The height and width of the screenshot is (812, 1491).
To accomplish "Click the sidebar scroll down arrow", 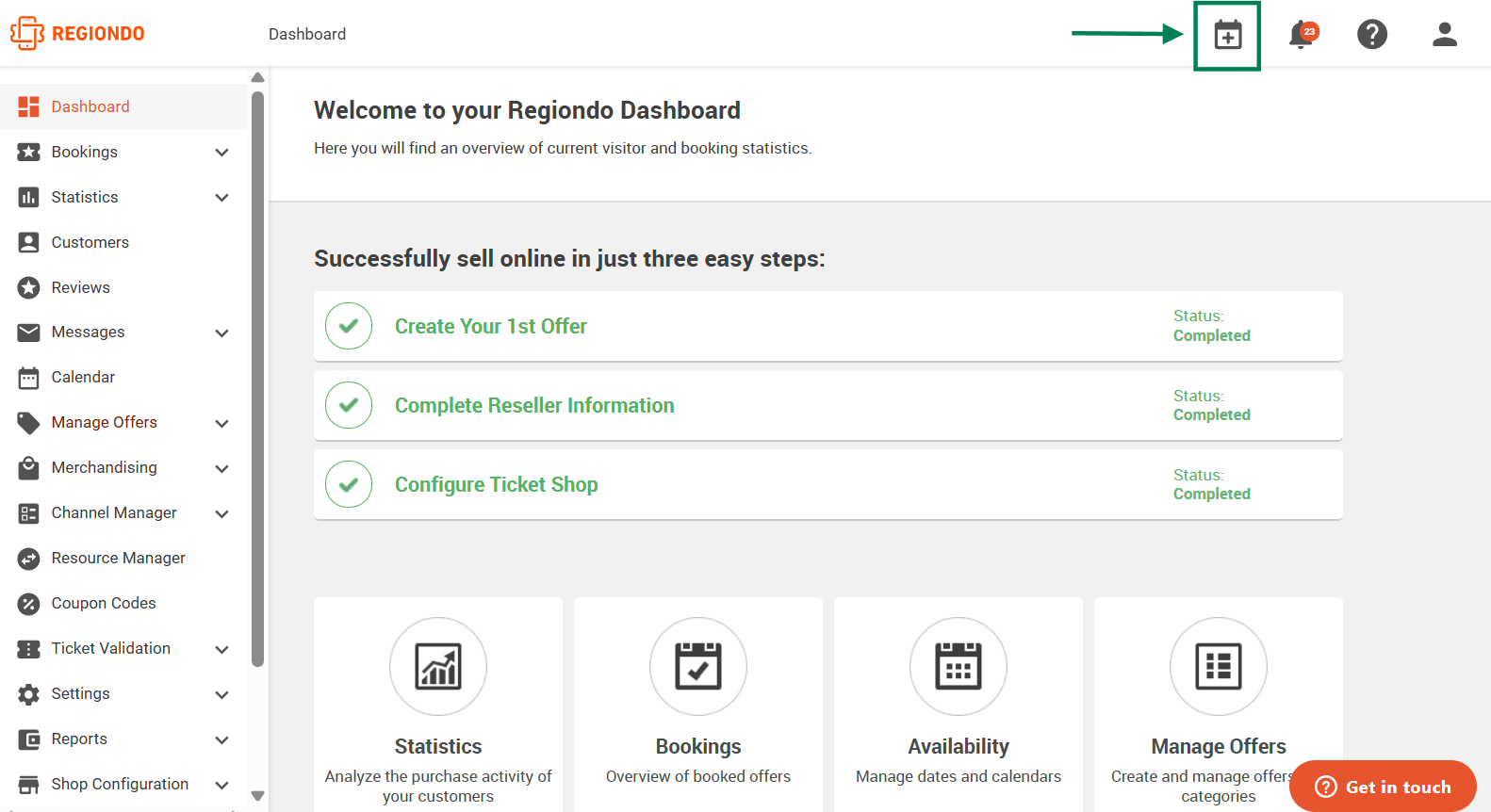I will (257, 796).
